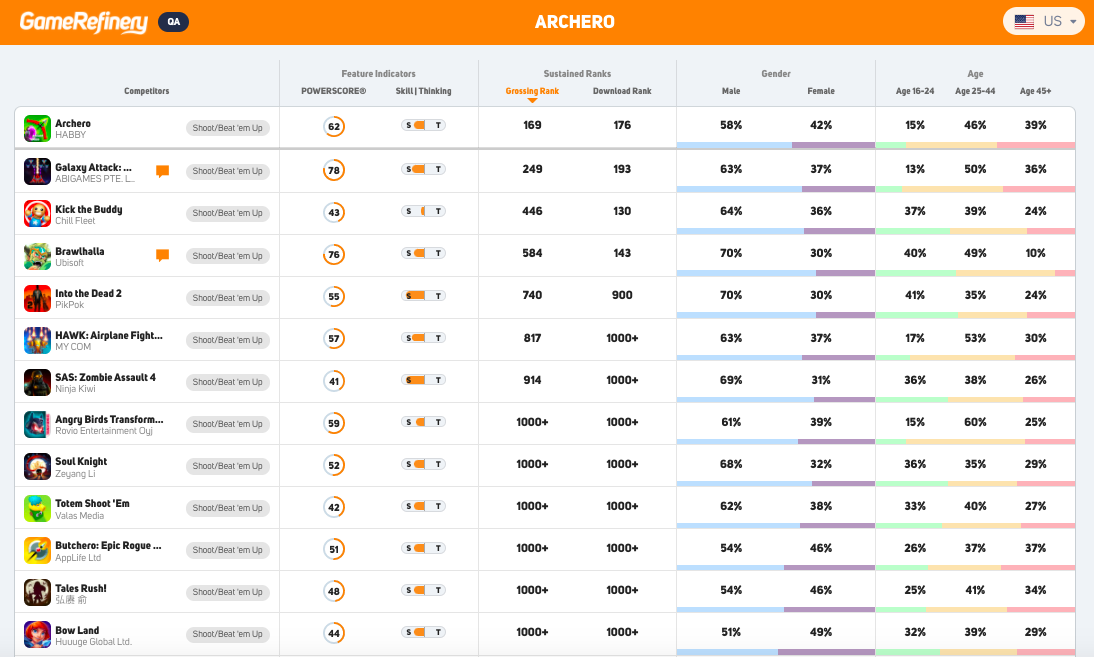Image resolution: width=1094 pixels, height=657 pixels.
Task: Click Into the Dead 2's genre tag
Action: coord(227,298)
